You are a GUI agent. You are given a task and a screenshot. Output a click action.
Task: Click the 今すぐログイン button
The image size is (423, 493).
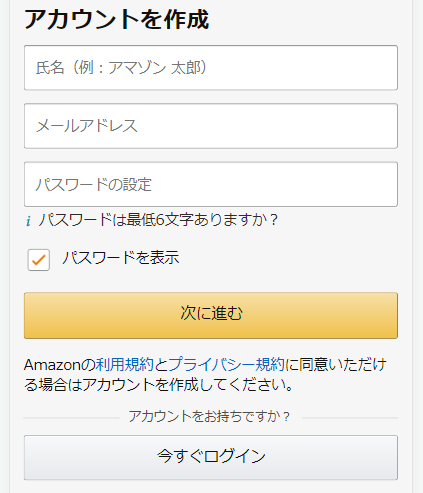211,457
